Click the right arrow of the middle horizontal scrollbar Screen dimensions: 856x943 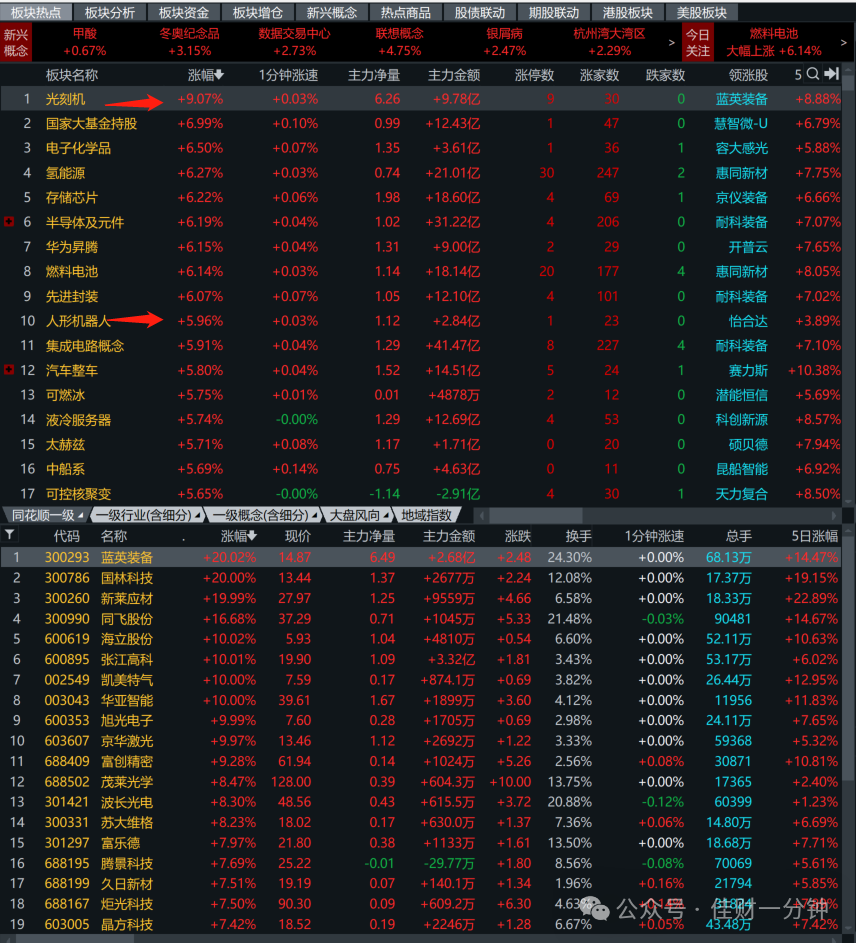[x=834, y=515]
